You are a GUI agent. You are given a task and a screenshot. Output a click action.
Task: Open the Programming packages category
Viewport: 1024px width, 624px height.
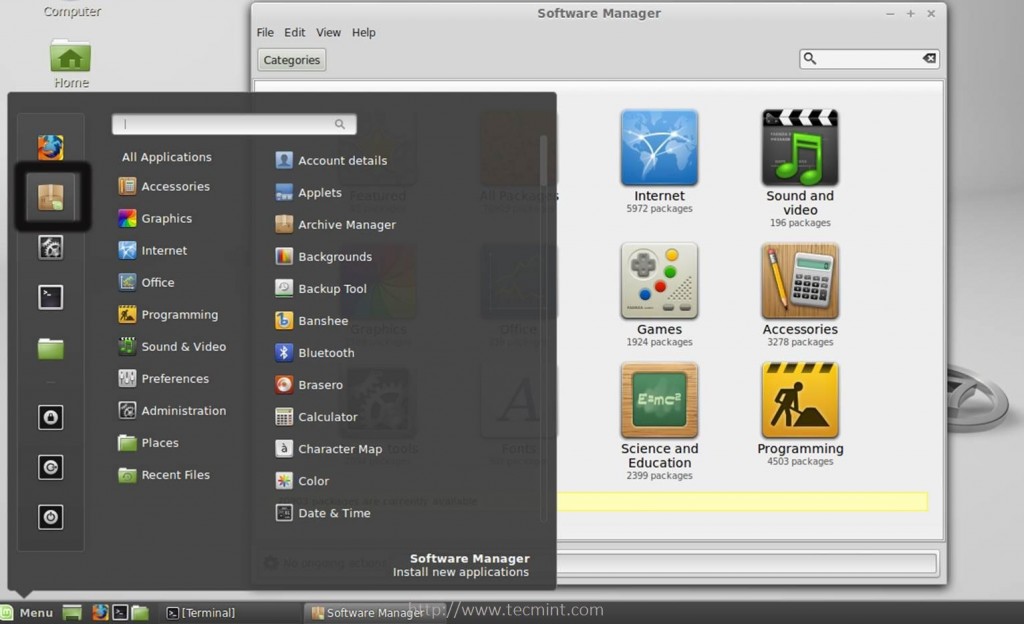[799, 402]
